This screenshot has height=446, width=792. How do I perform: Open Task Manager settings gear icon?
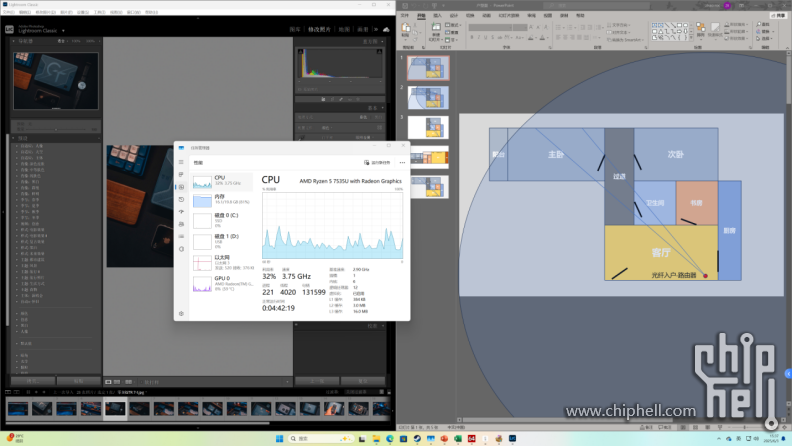(x=181, y=313)
